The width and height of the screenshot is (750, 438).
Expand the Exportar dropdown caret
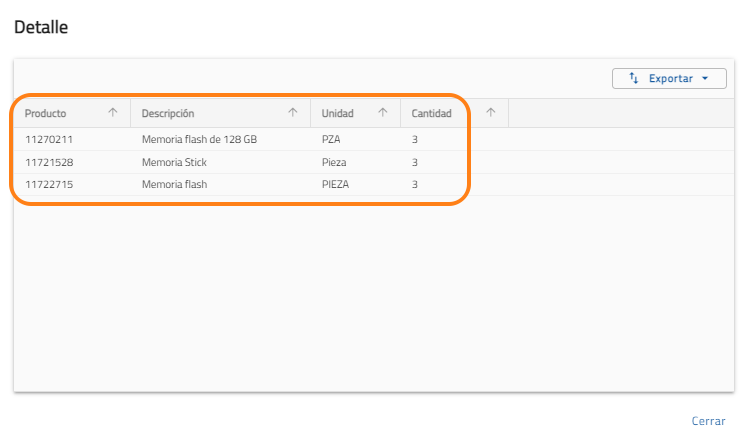pyautogui.click(x=705, y=78)
